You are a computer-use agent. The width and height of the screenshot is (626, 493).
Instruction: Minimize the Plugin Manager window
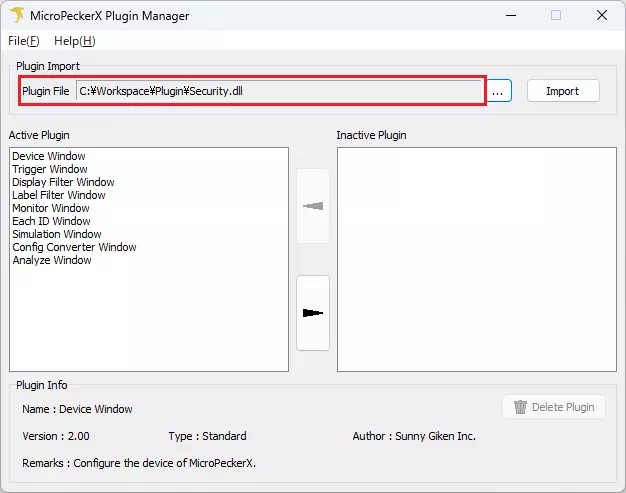pos(511,16)
